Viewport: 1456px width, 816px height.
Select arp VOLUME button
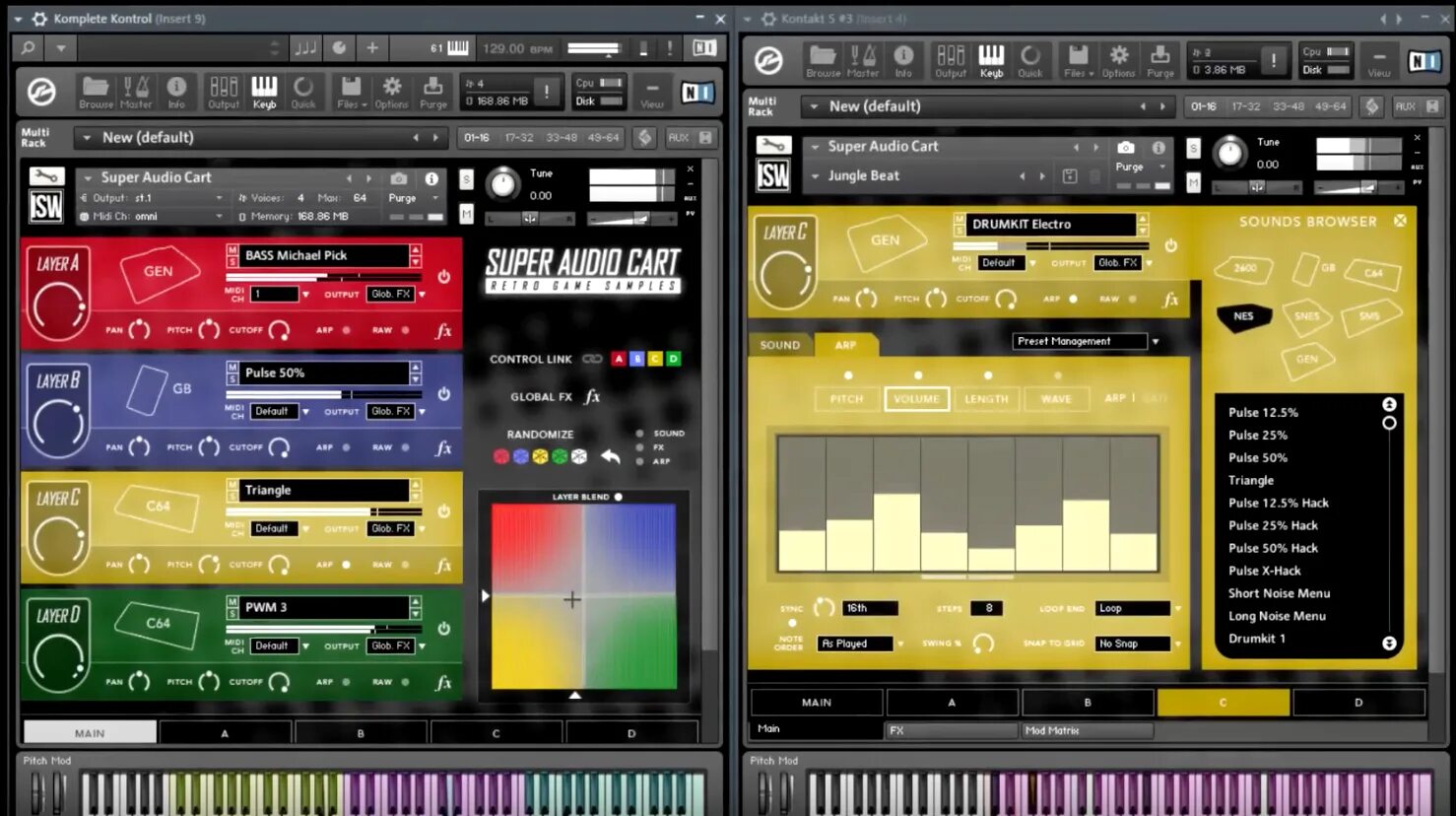click(x=916, y=399)
